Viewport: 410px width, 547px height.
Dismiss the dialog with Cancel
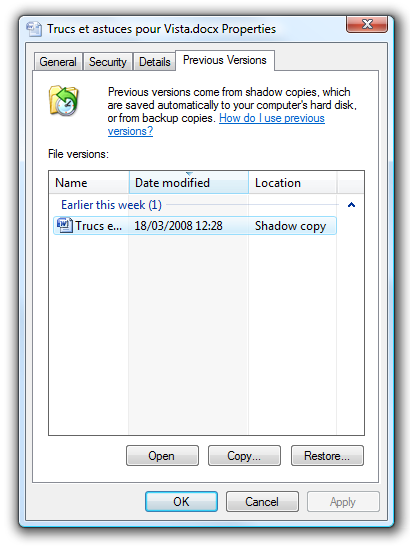262,502
